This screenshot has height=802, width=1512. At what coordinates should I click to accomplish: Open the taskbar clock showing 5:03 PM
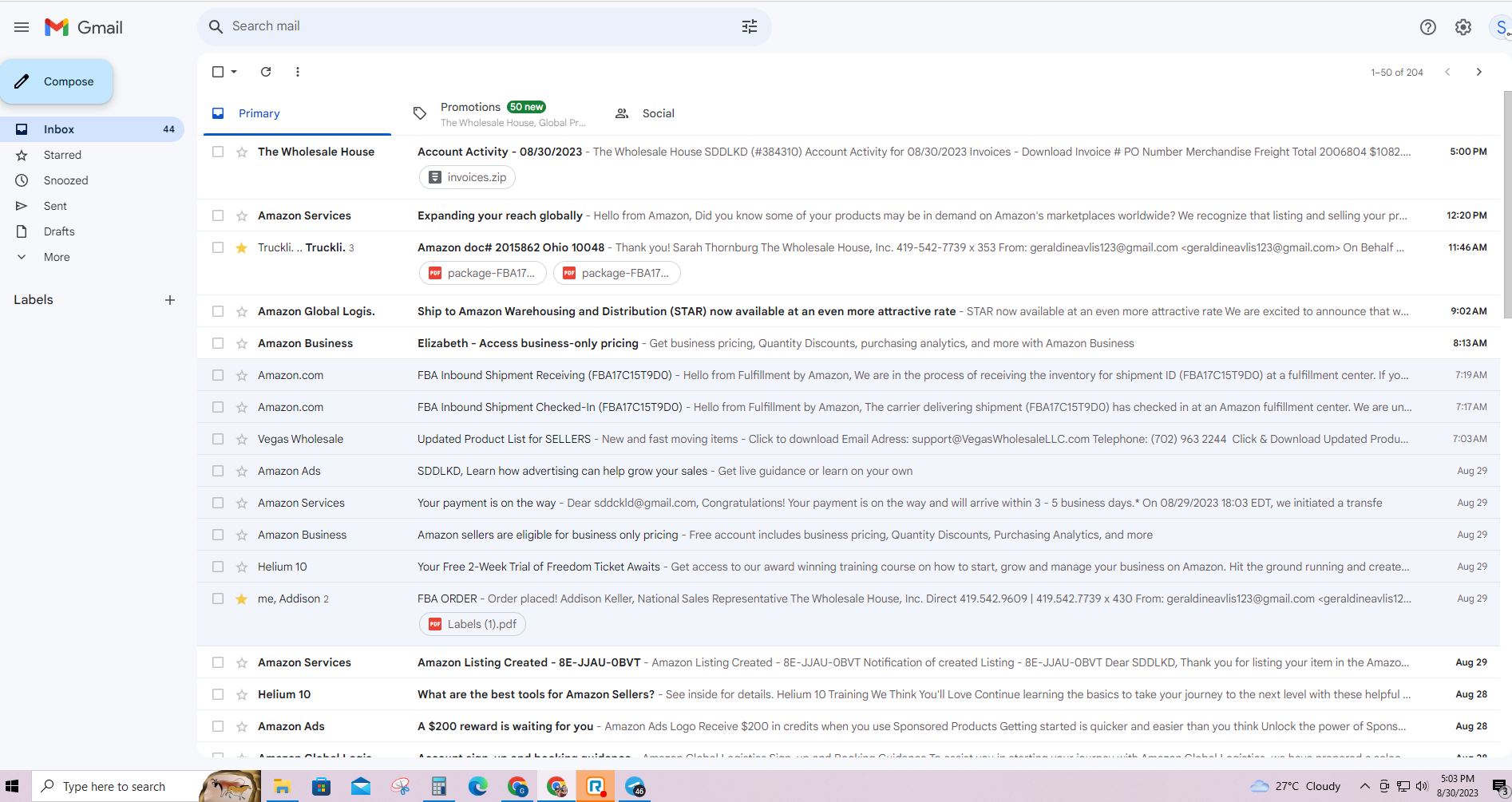1458,786
